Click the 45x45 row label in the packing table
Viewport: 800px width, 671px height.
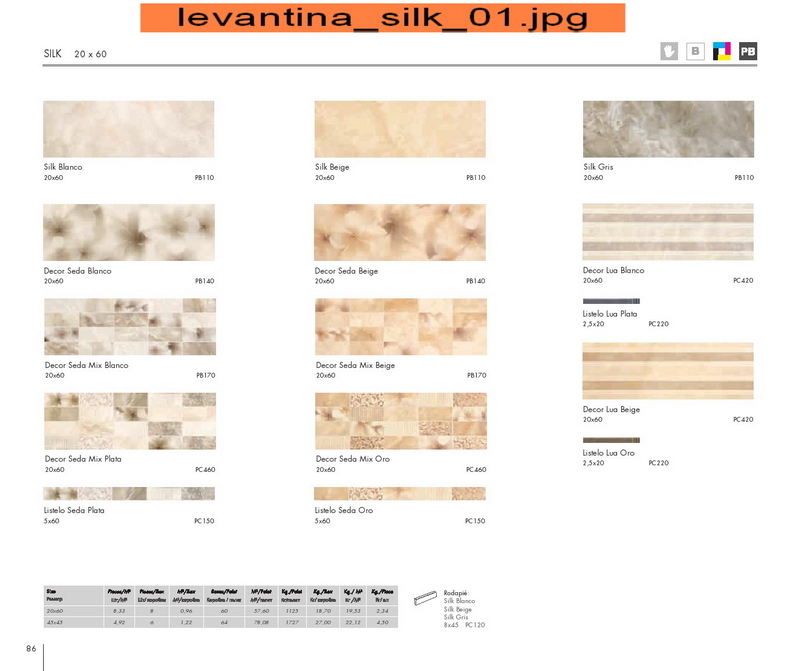pyautogui.click(x=55, y=623)
